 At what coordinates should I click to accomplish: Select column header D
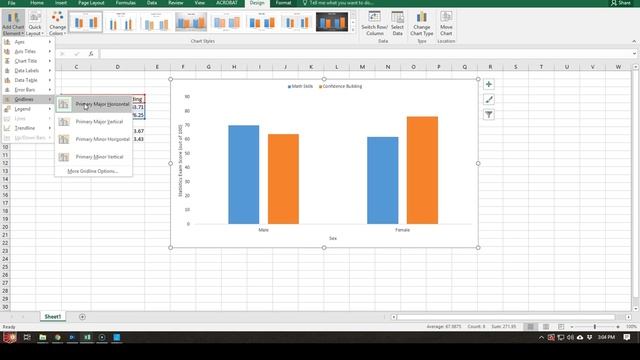click(118, 67)
